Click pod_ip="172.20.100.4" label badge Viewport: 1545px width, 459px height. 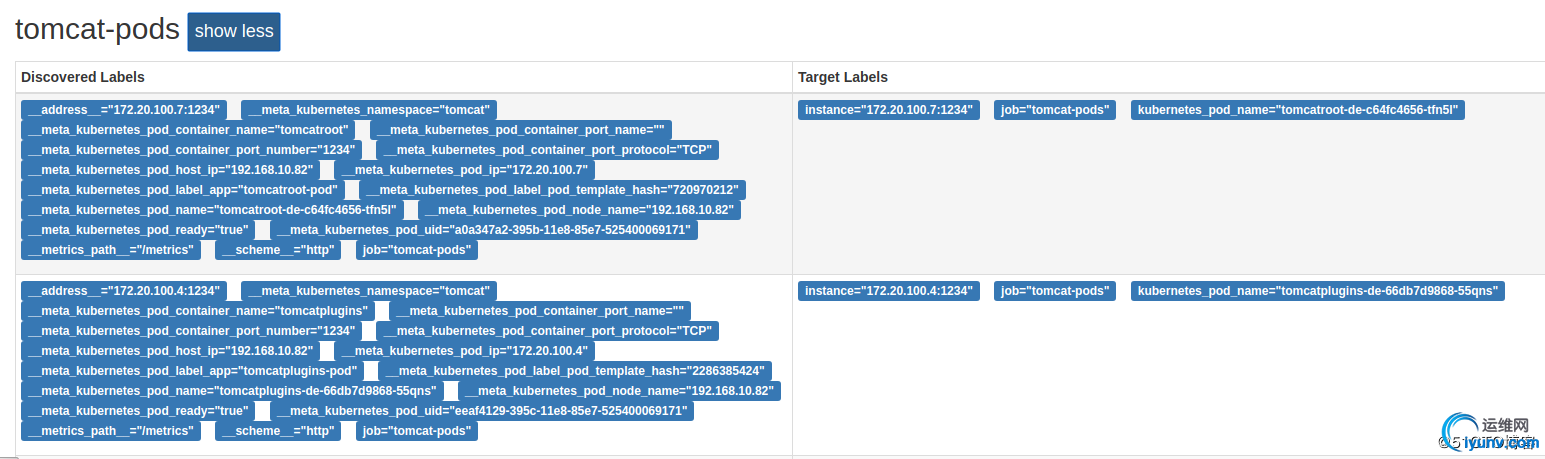[x=465, y=351]
